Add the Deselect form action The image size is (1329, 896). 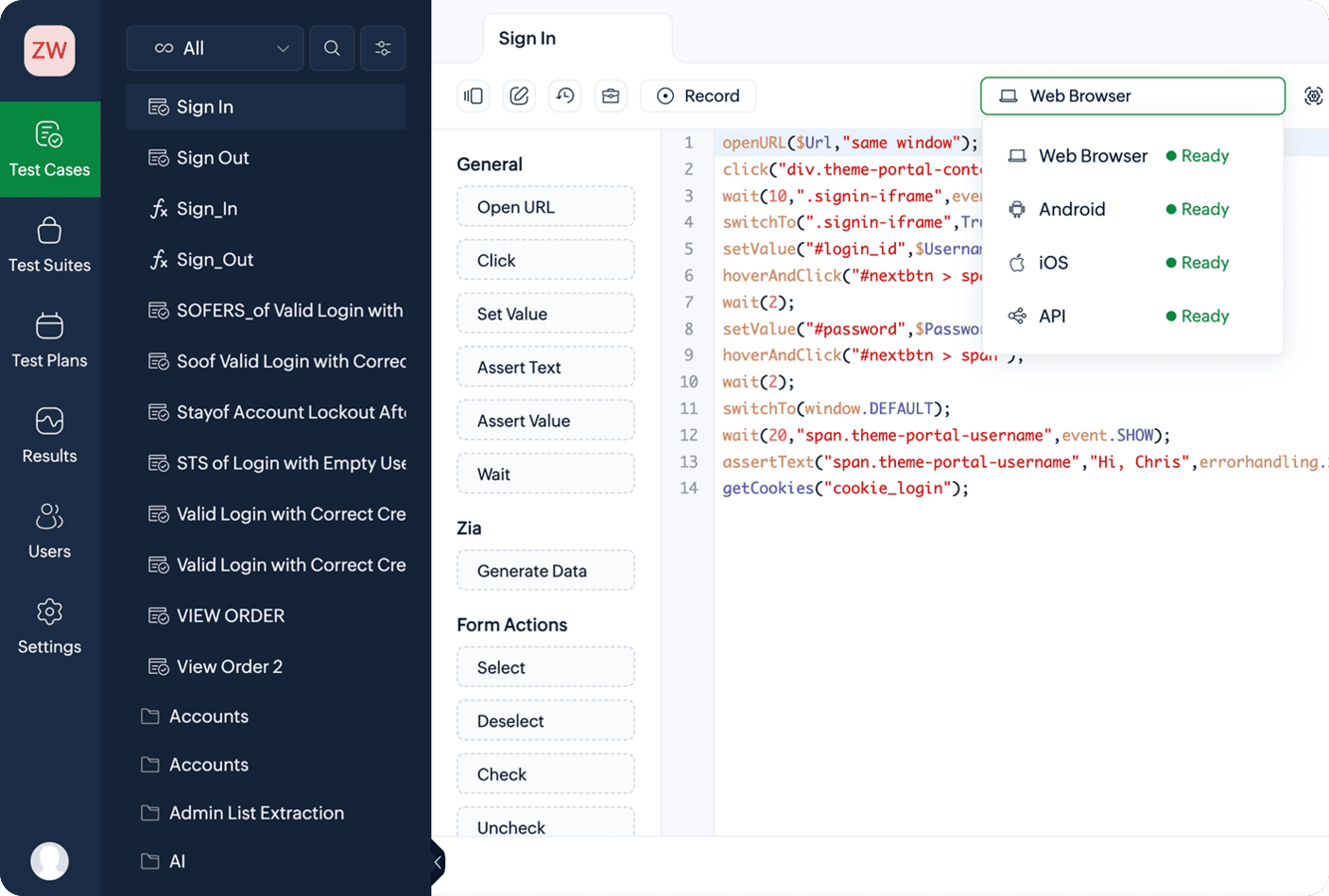click(545, 721)
